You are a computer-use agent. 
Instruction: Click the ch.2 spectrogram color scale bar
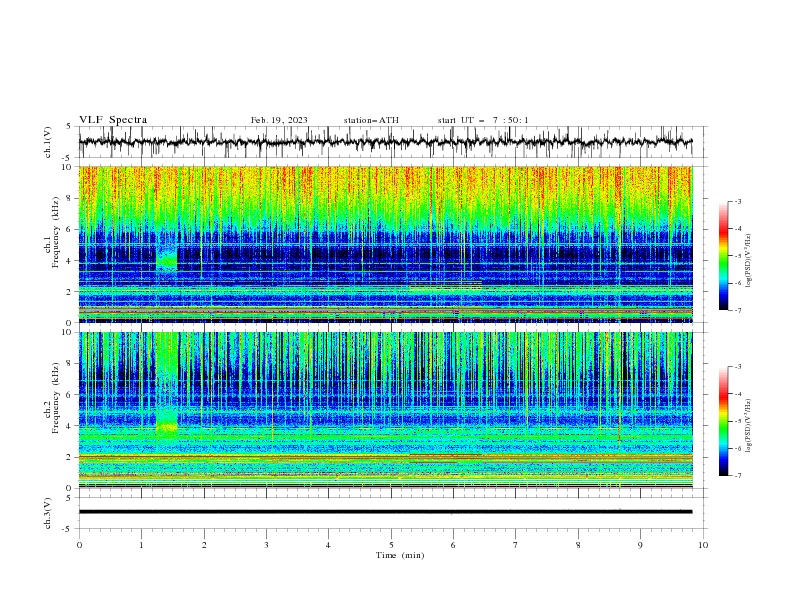[724, 421]
